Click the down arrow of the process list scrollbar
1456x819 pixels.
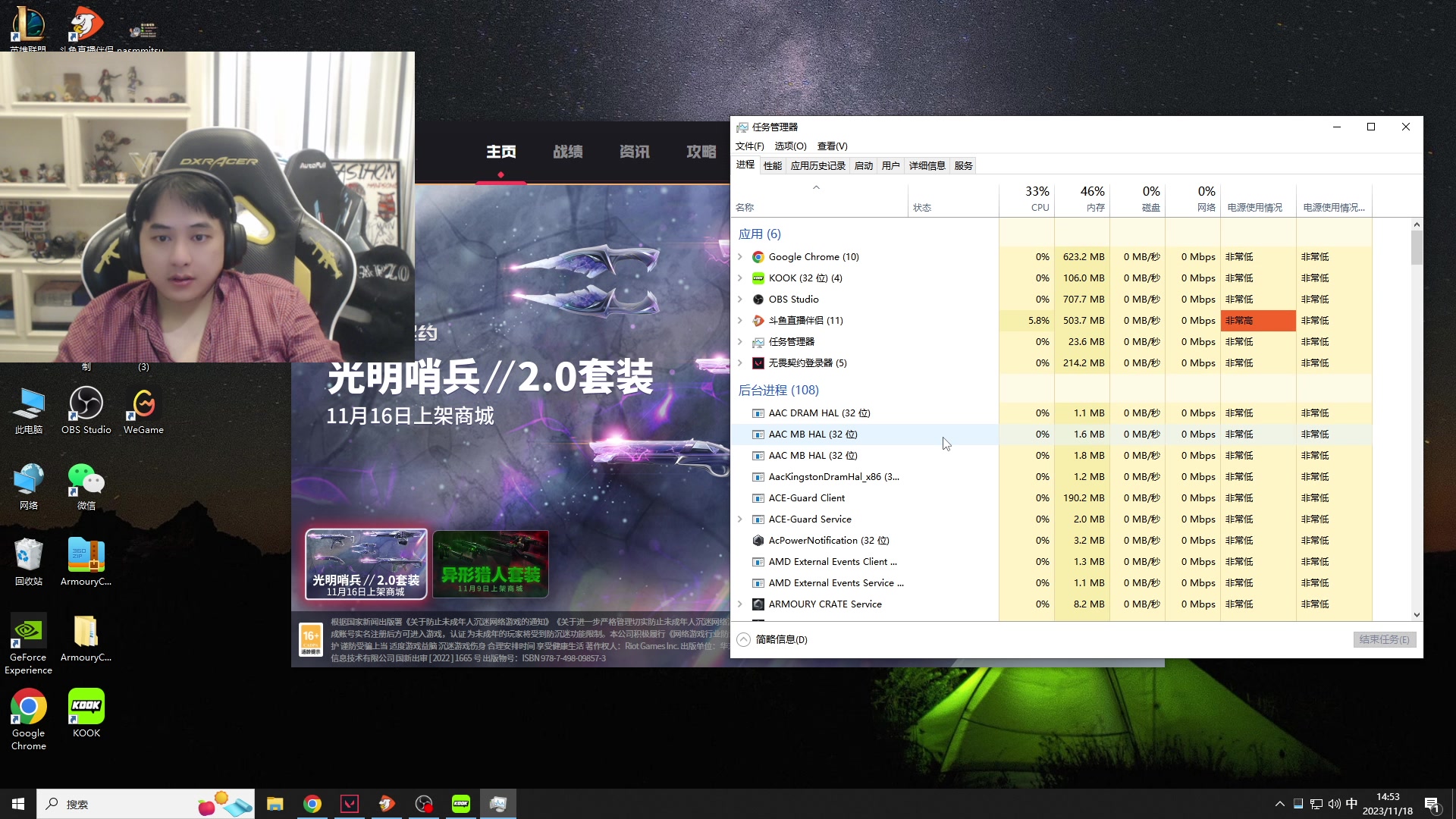click(1417, 615)
